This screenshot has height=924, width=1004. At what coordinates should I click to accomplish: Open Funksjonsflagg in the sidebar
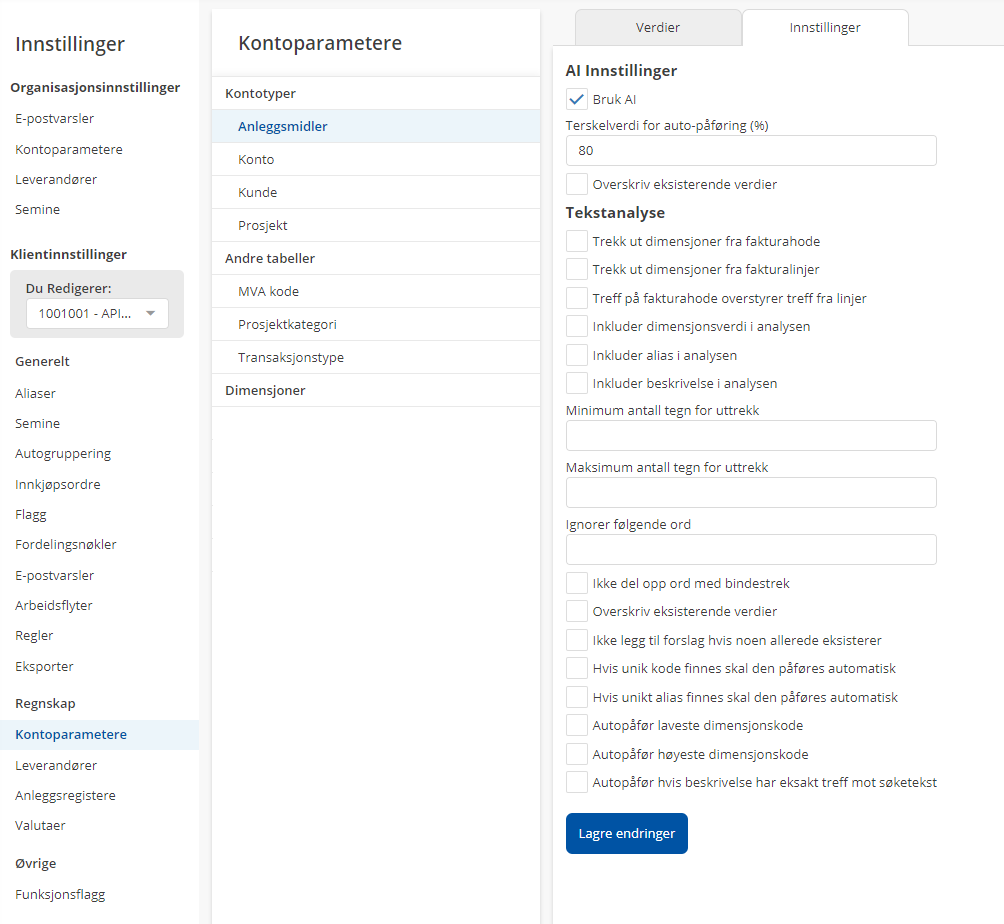60,895
